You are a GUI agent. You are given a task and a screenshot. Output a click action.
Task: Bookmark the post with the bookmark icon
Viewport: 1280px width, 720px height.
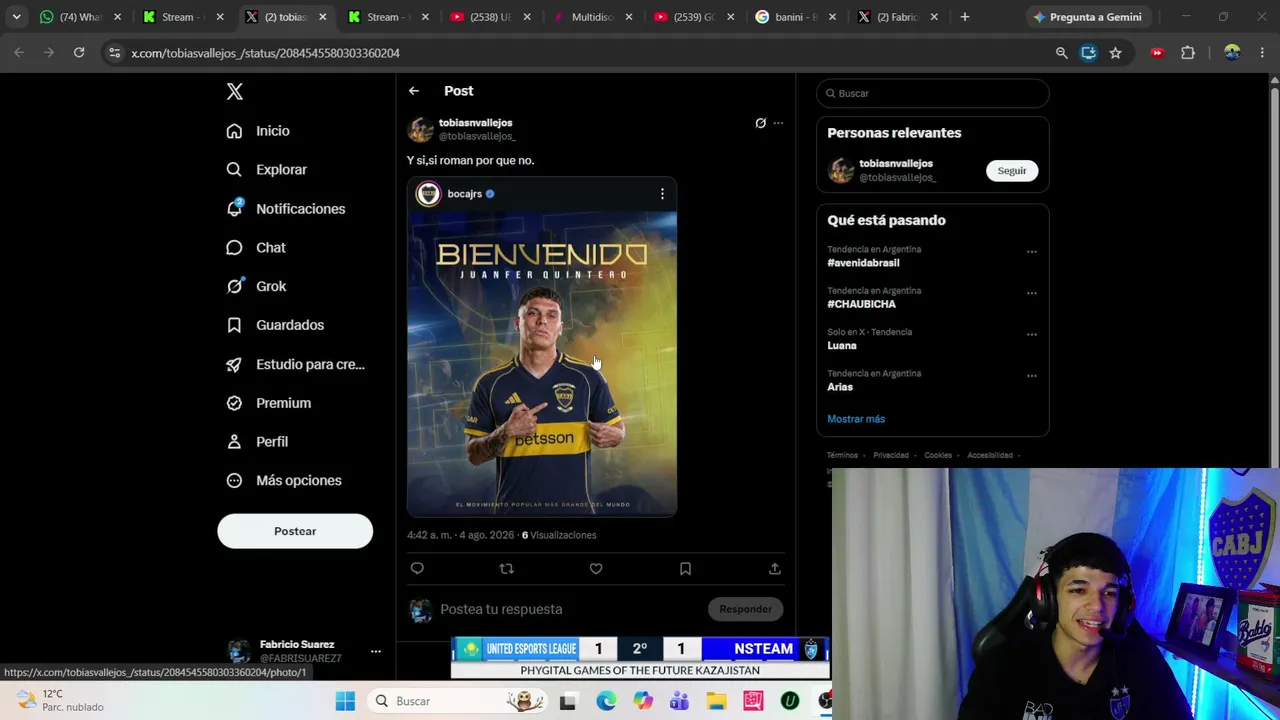685,569
